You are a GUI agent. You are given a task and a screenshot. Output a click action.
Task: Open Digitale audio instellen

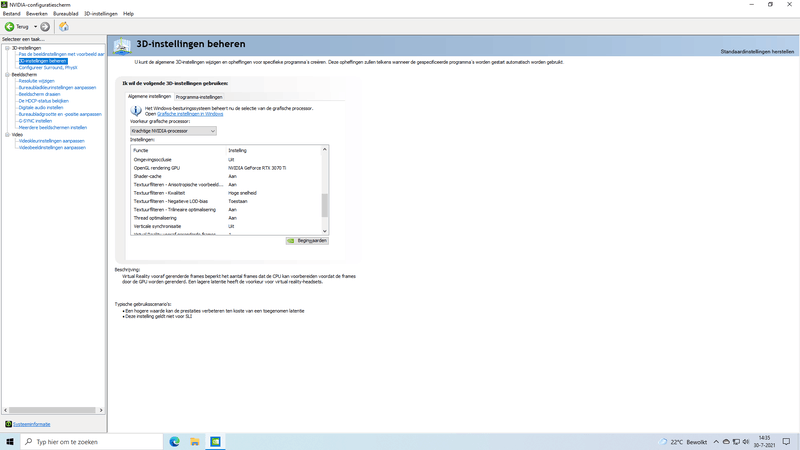tap(41, 108)
